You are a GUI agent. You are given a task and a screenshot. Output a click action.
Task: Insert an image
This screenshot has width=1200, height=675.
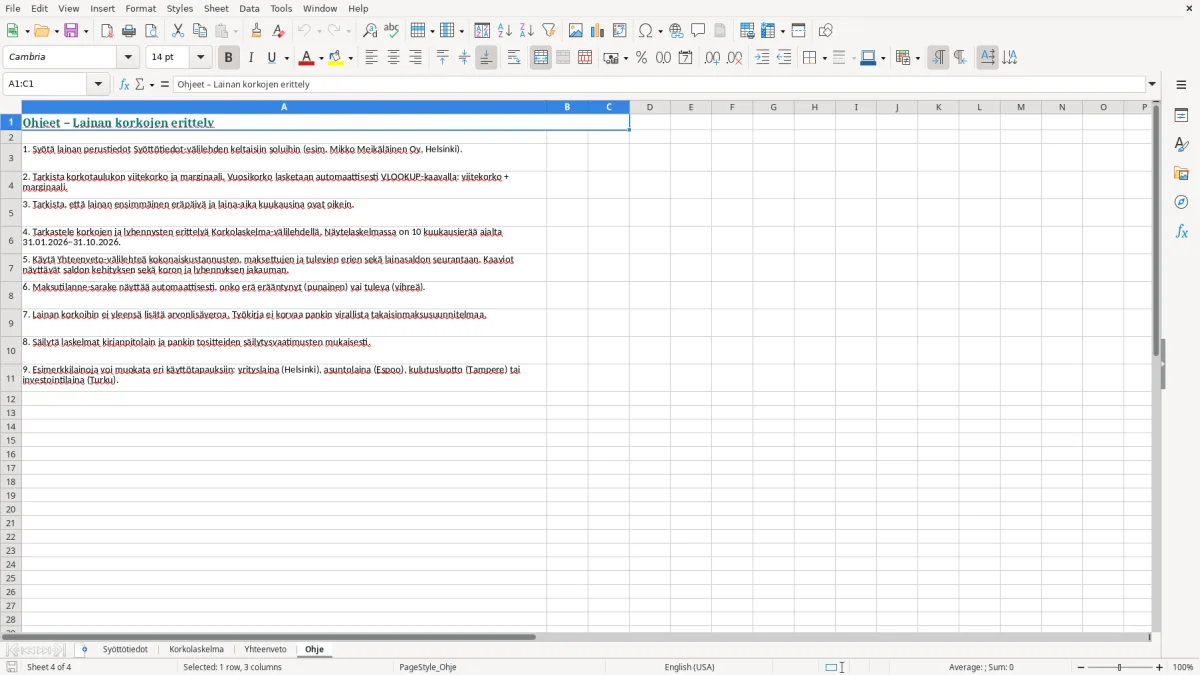576,31
